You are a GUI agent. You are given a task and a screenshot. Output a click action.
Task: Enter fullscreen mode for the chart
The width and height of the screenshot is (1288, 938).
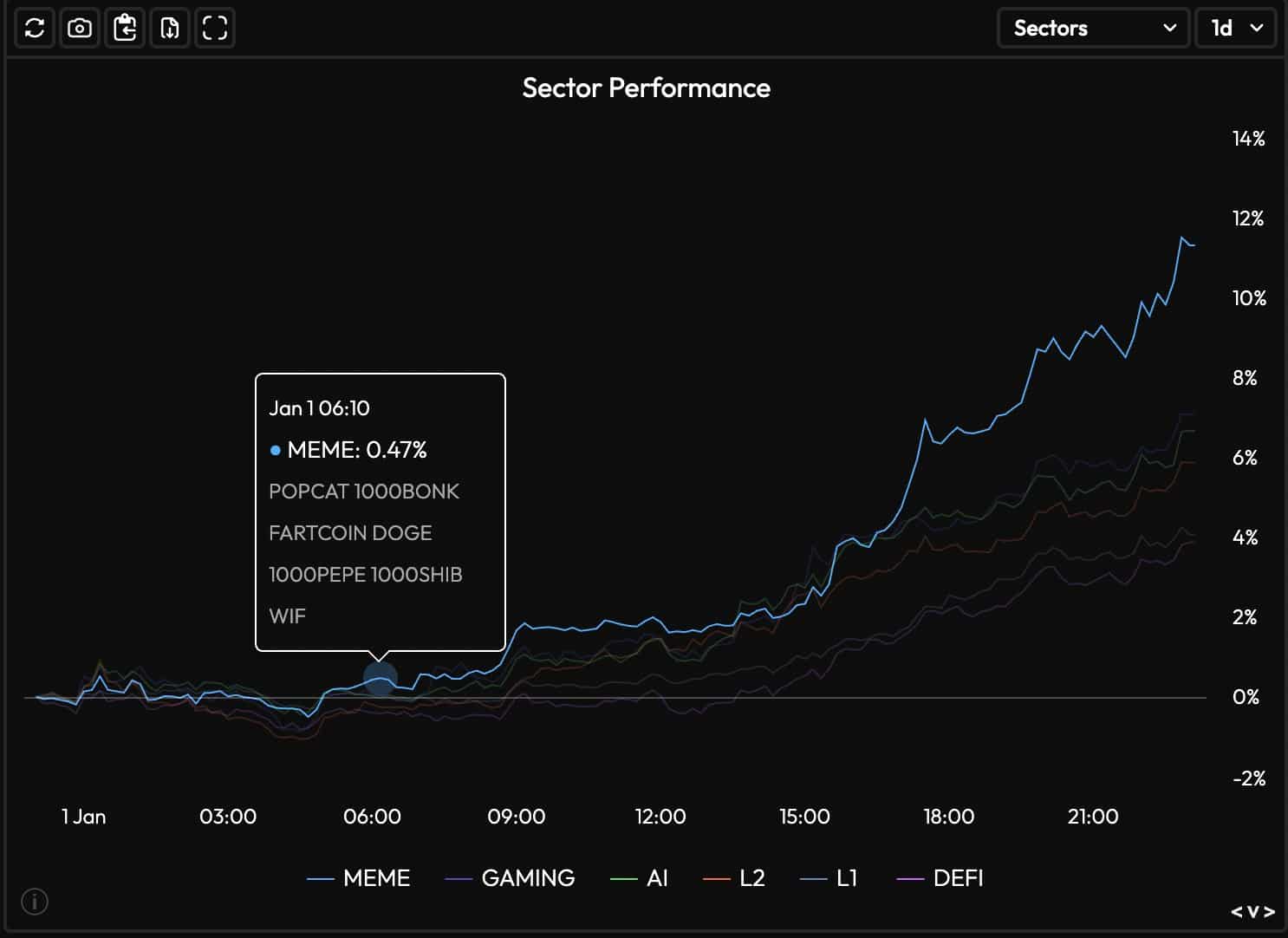(215, 29)
